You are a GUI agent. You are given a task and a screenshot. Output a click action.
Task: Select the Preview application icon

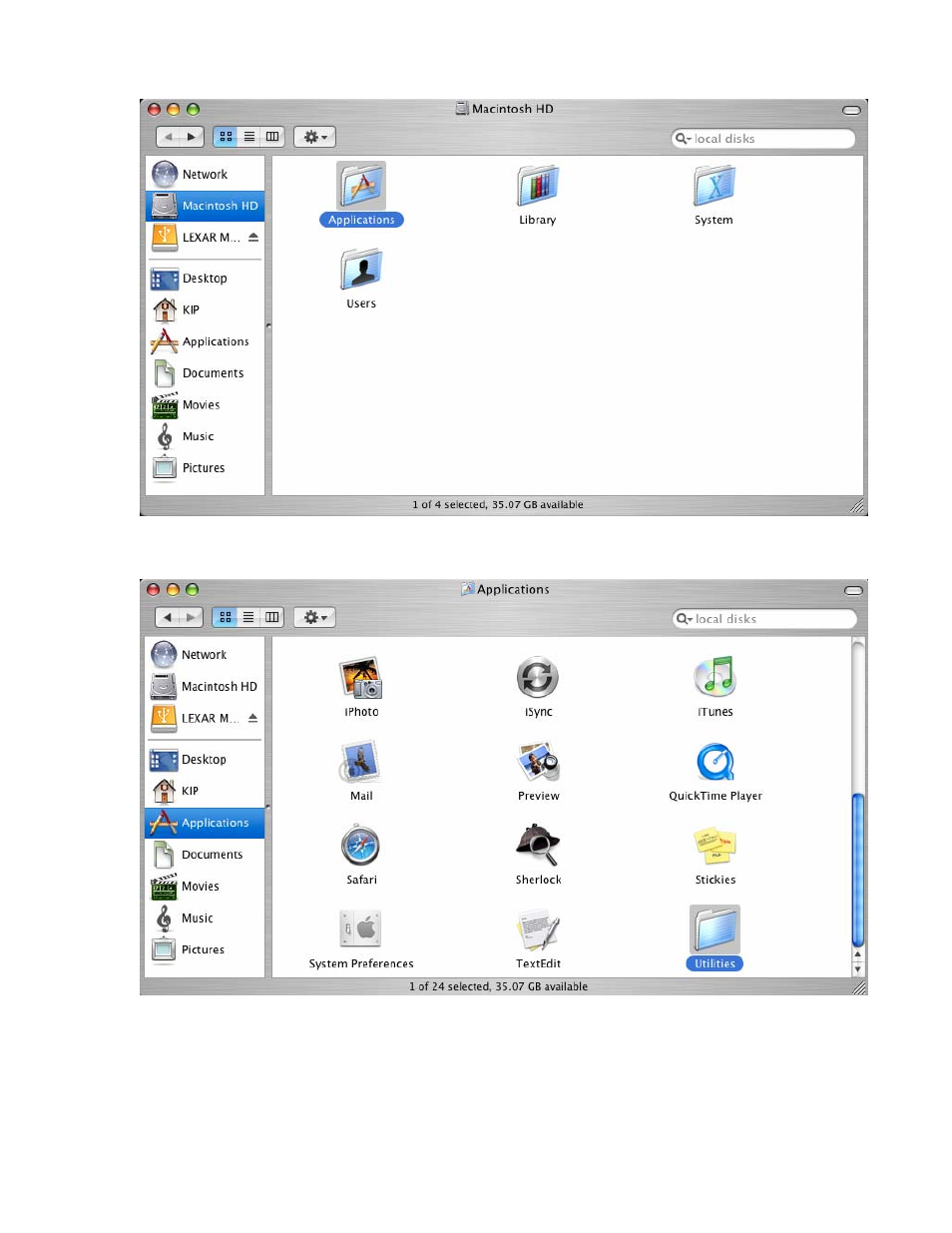tap(538, 763)
